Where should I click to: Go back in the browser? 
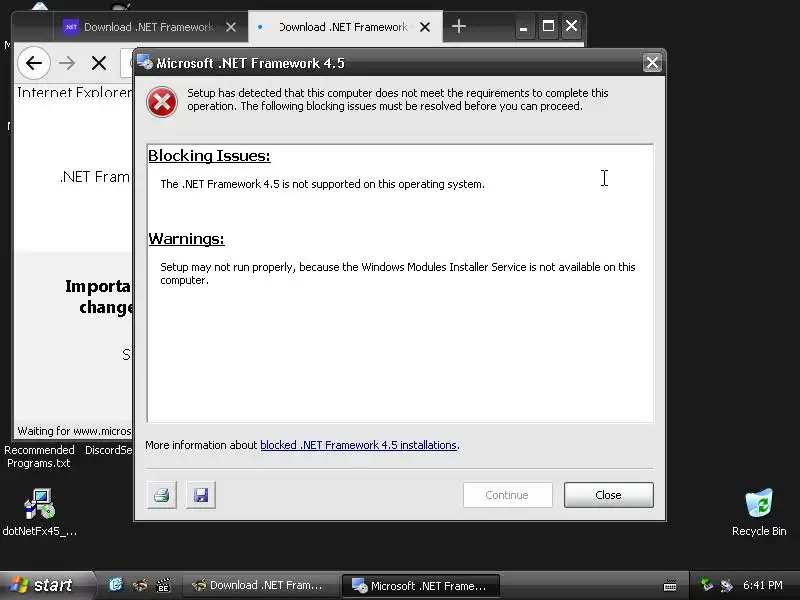point(34,63)
